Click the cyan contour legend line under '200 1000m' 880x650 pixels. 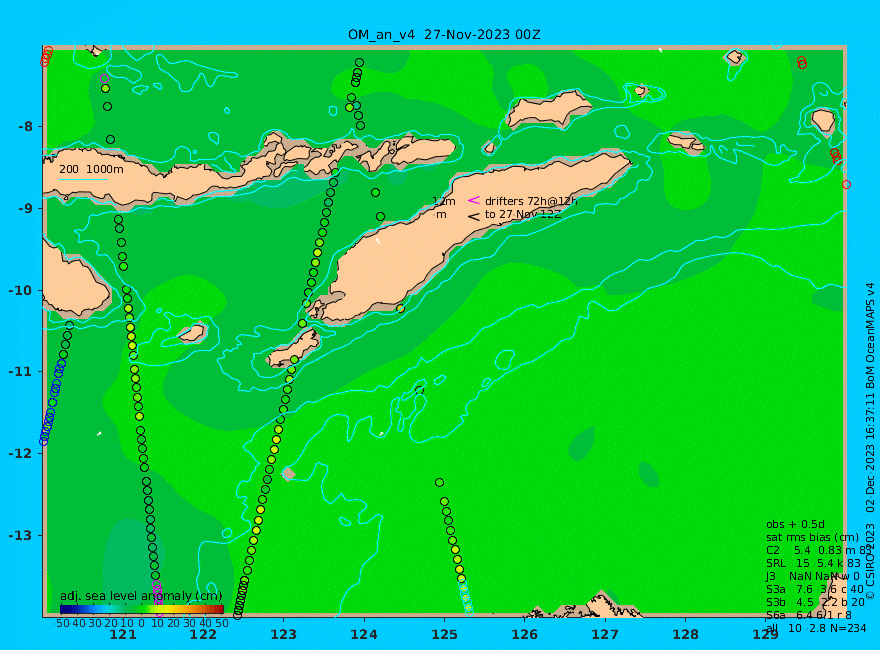[82, 180]
